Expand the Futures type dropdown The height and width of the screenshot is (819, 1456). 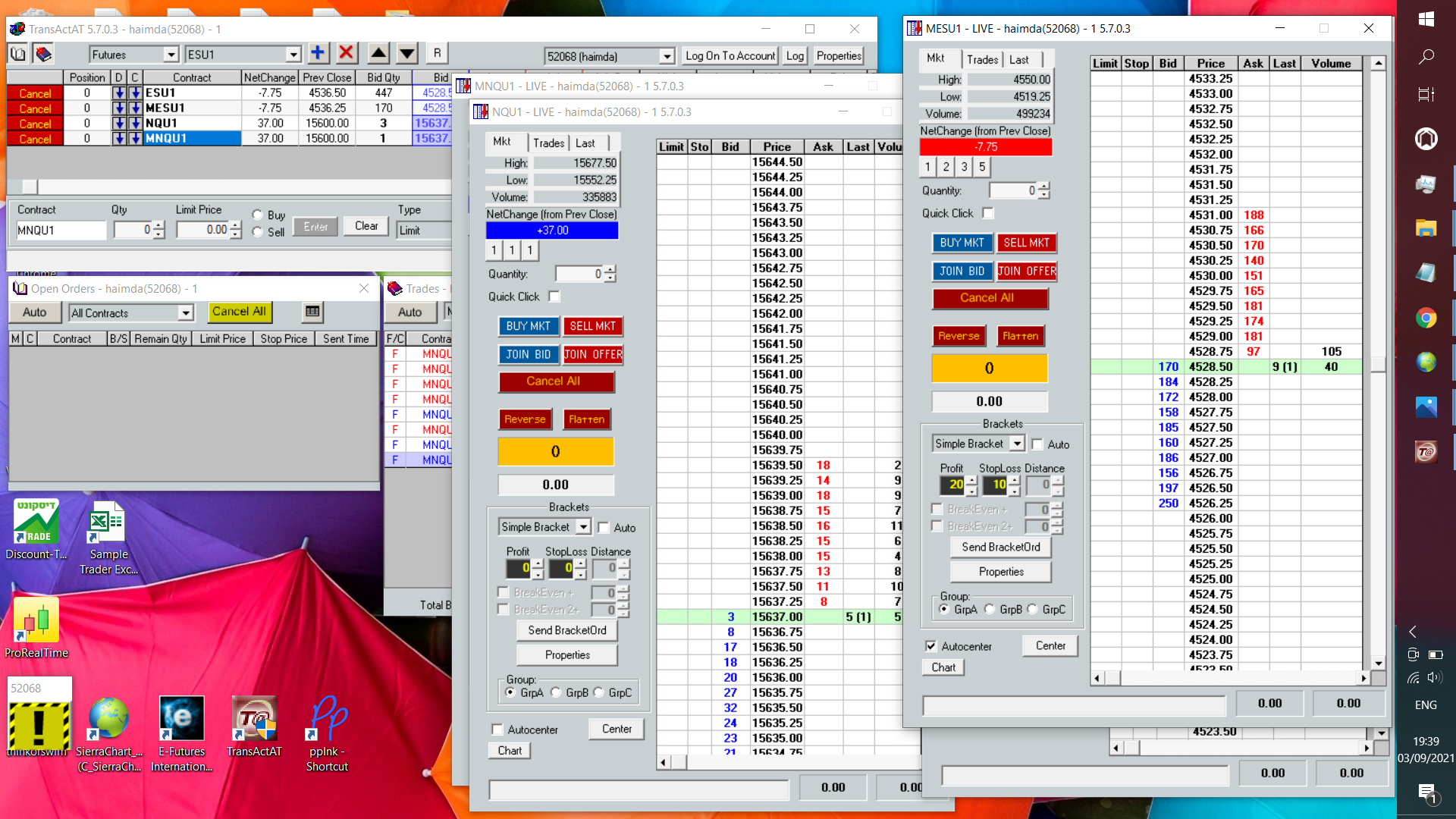171,55
